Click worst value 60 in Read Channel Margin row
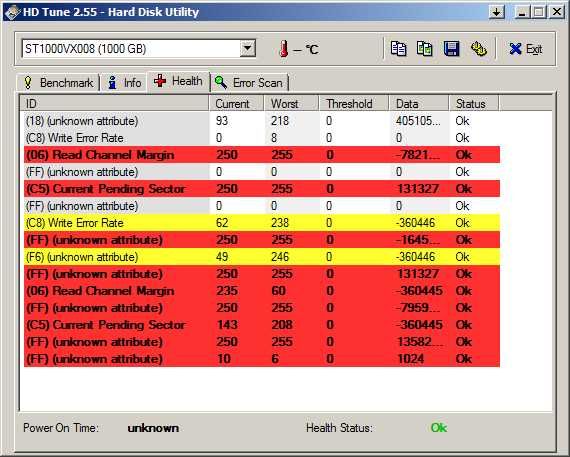Image resolution: width=570 pixels, height=457 pixels. (x=278, y=291)
